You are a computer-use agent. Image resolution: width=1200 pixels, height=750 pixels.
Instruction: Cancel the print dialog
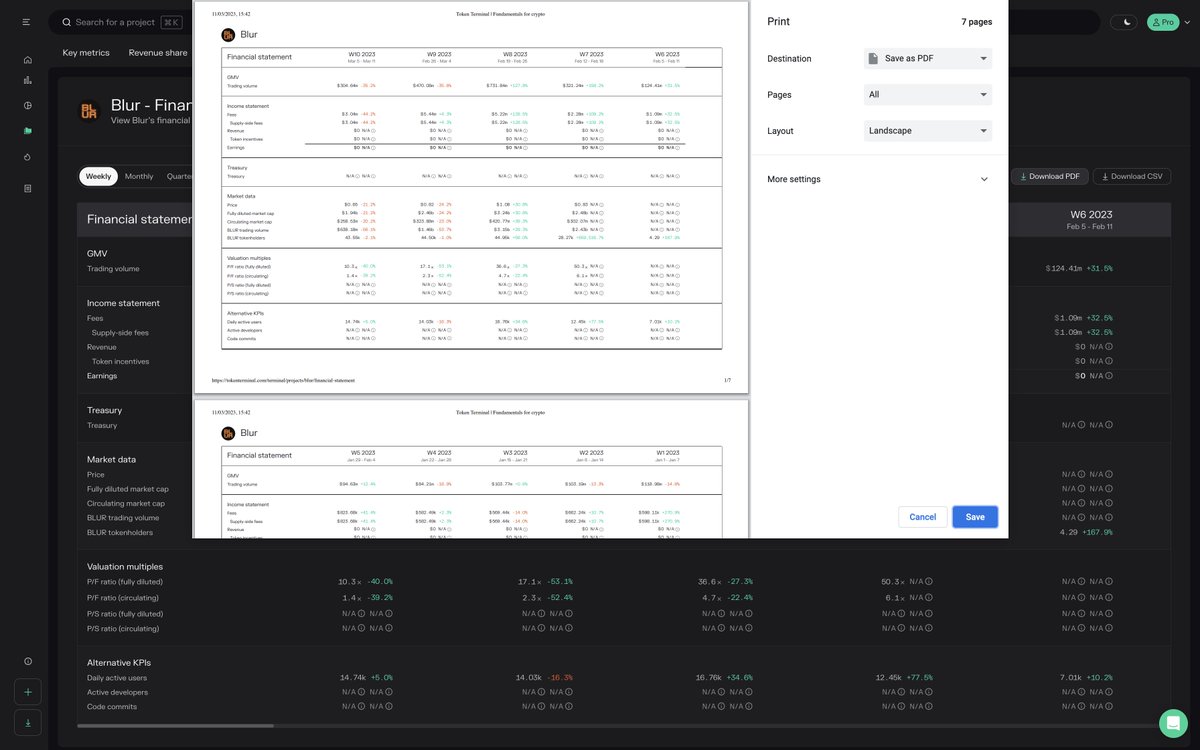coord(922,516)
